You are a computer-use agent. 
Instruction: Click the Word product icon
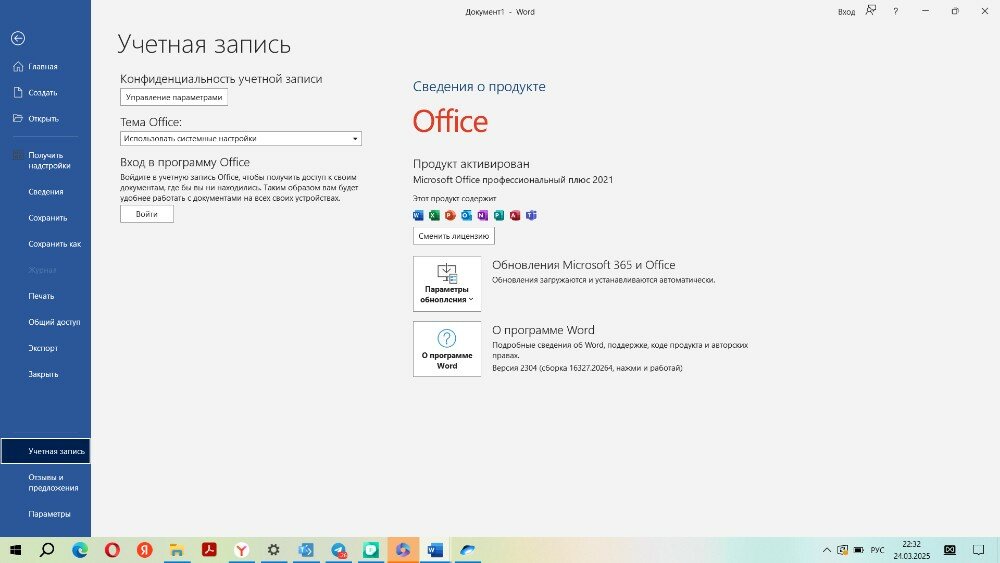pyautogui.click(x=418, y=216)
